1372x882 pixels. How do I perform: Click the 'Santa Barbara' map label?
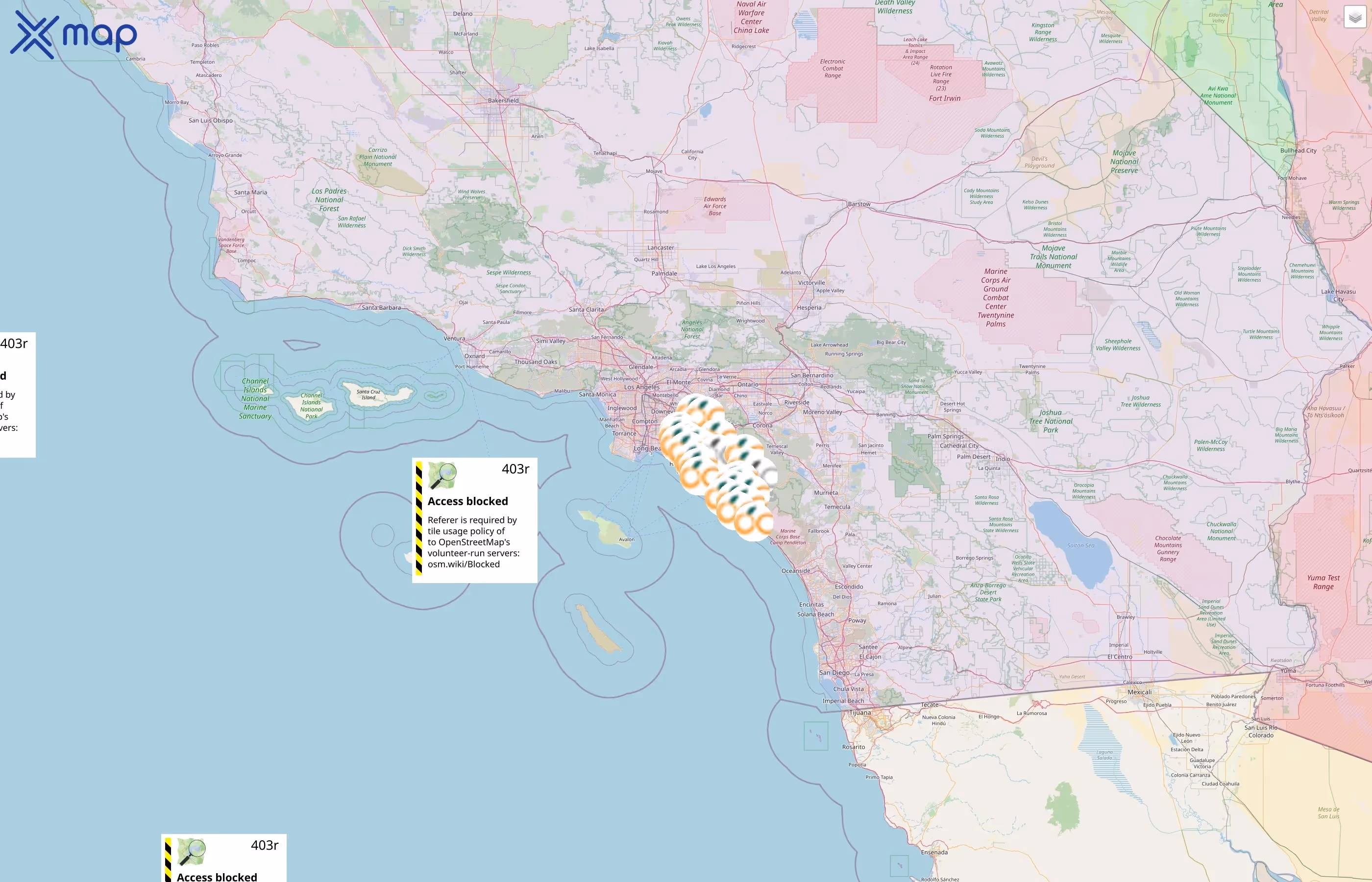(x=381, y=308)
